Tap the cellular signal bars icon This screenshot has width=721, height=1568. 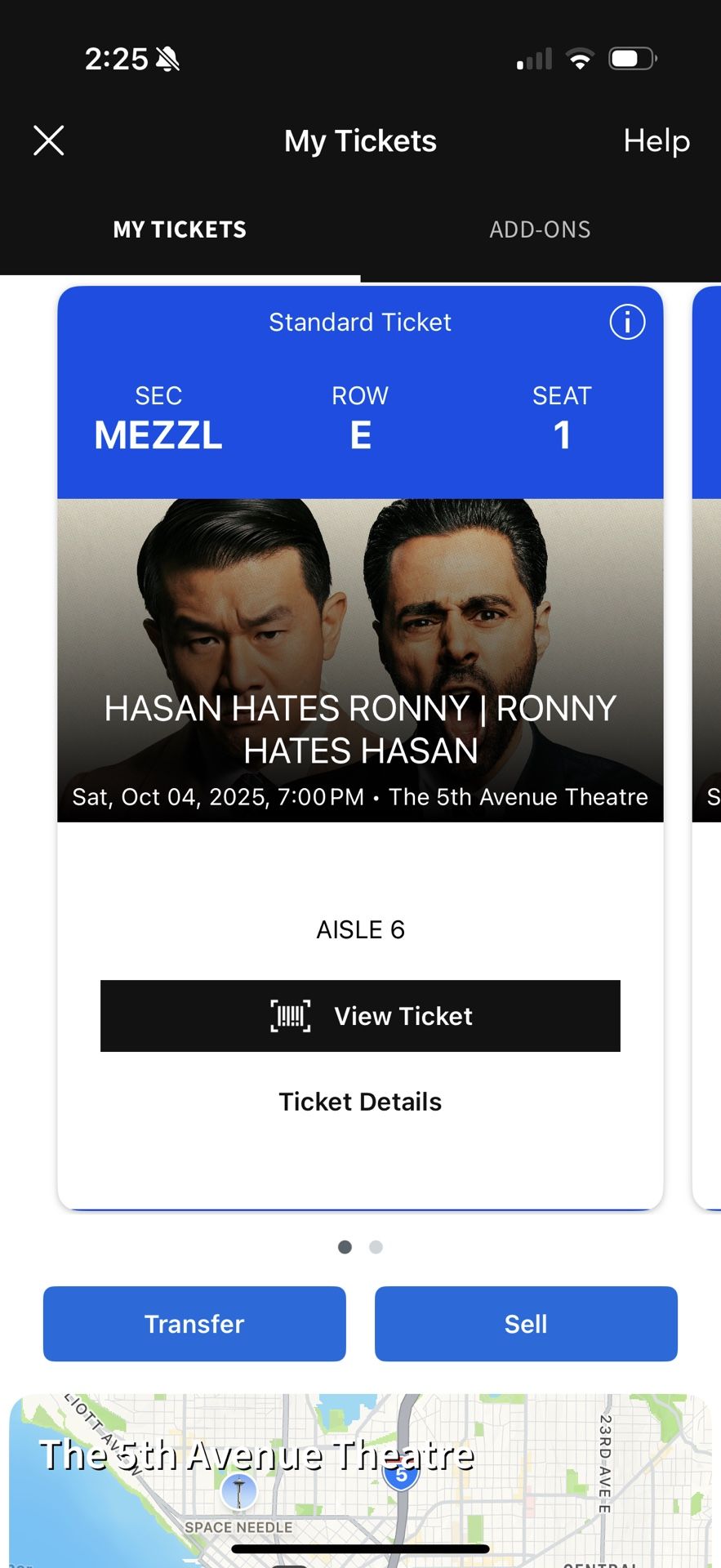(535, 59)
